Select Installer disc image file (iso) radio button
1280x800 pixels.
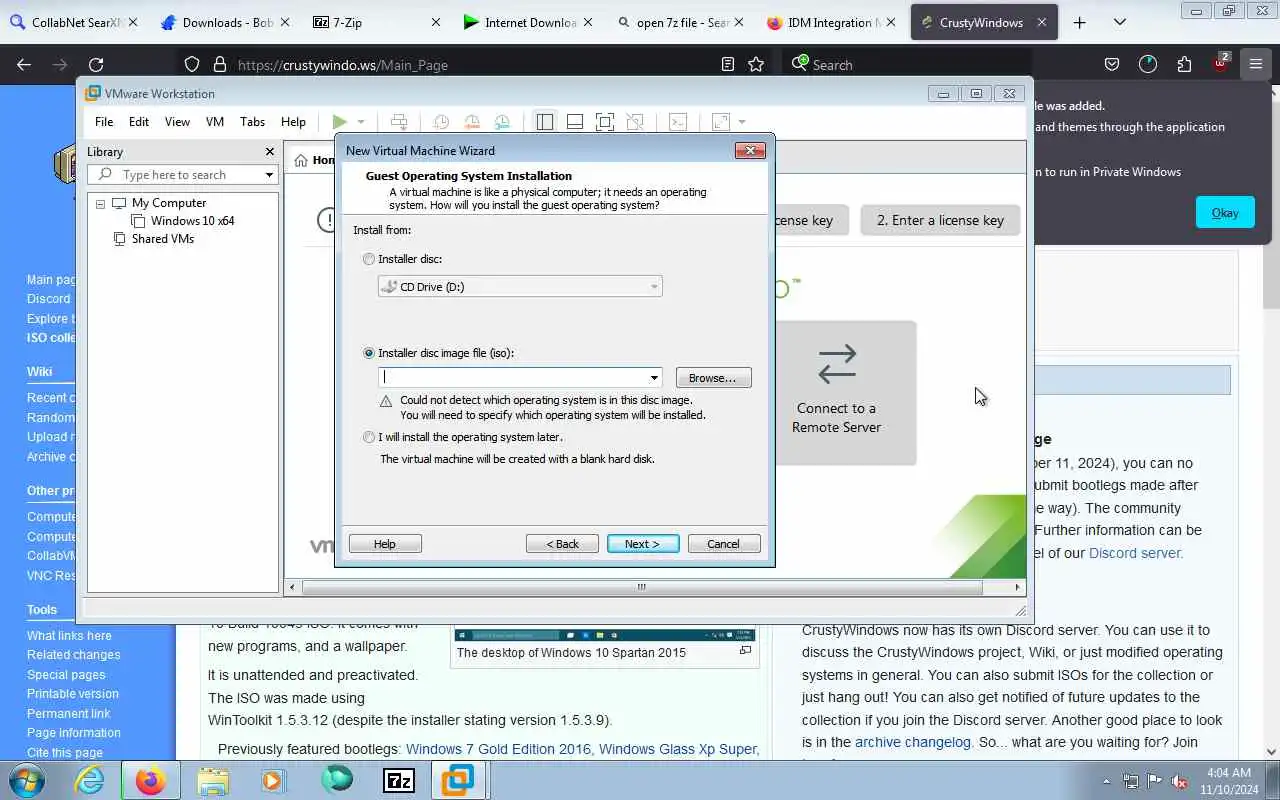tap(369, 353)
